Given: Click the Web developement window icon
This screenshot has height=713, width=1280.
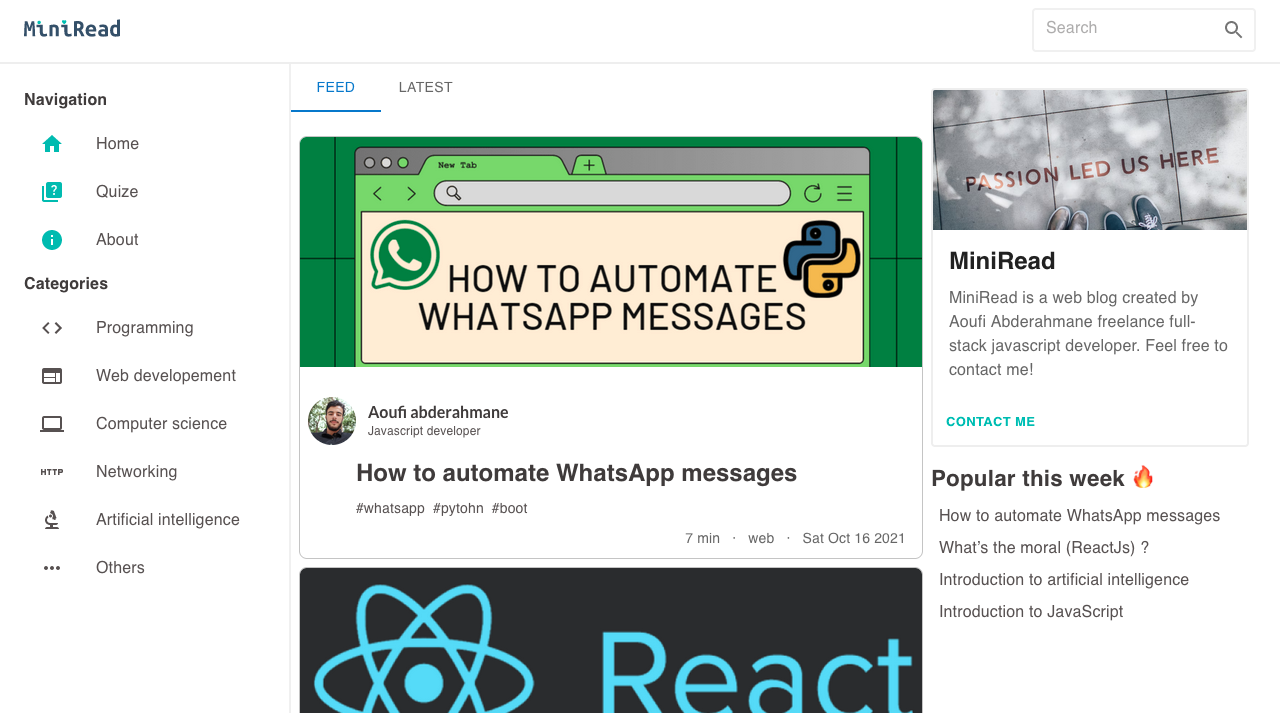Looking at the screenshot, I should click(52, 376).
